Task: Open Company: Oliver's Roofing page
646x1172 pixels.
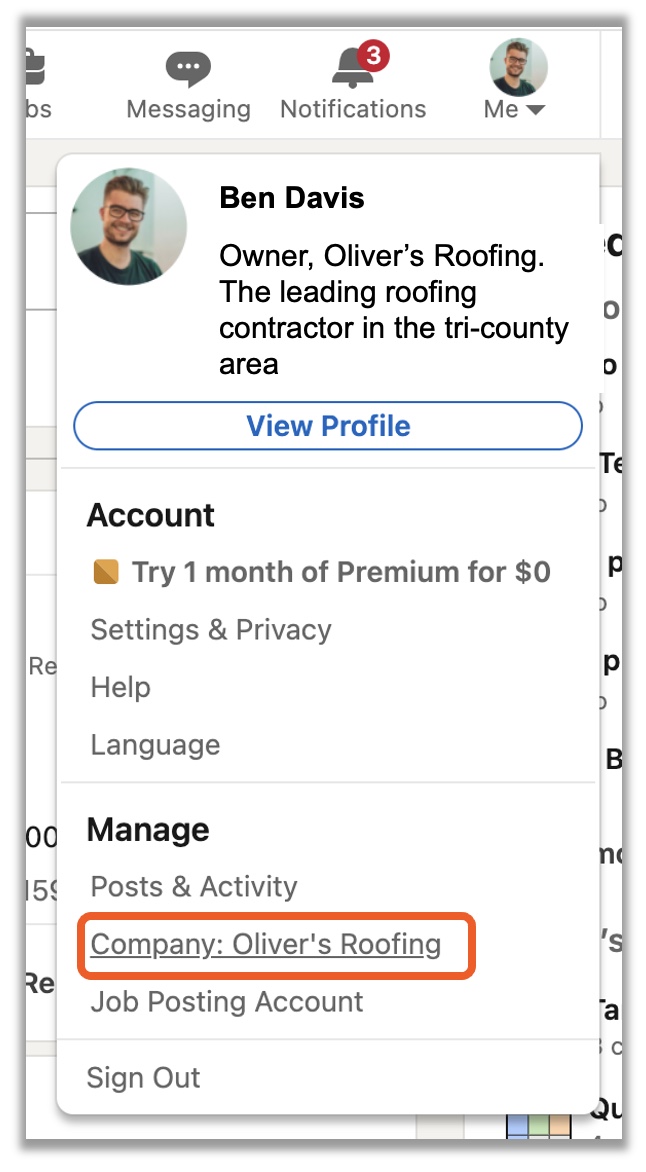Action: 265,944
